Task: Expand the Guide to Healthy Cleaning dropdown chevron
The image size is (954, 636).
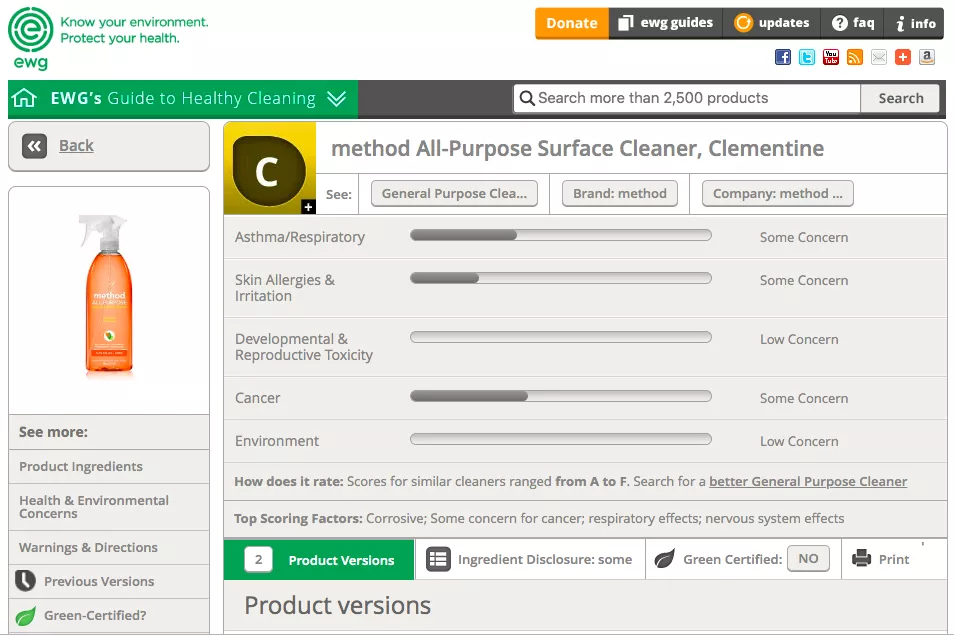Action: pyautogui.click(x=336, y=98)
